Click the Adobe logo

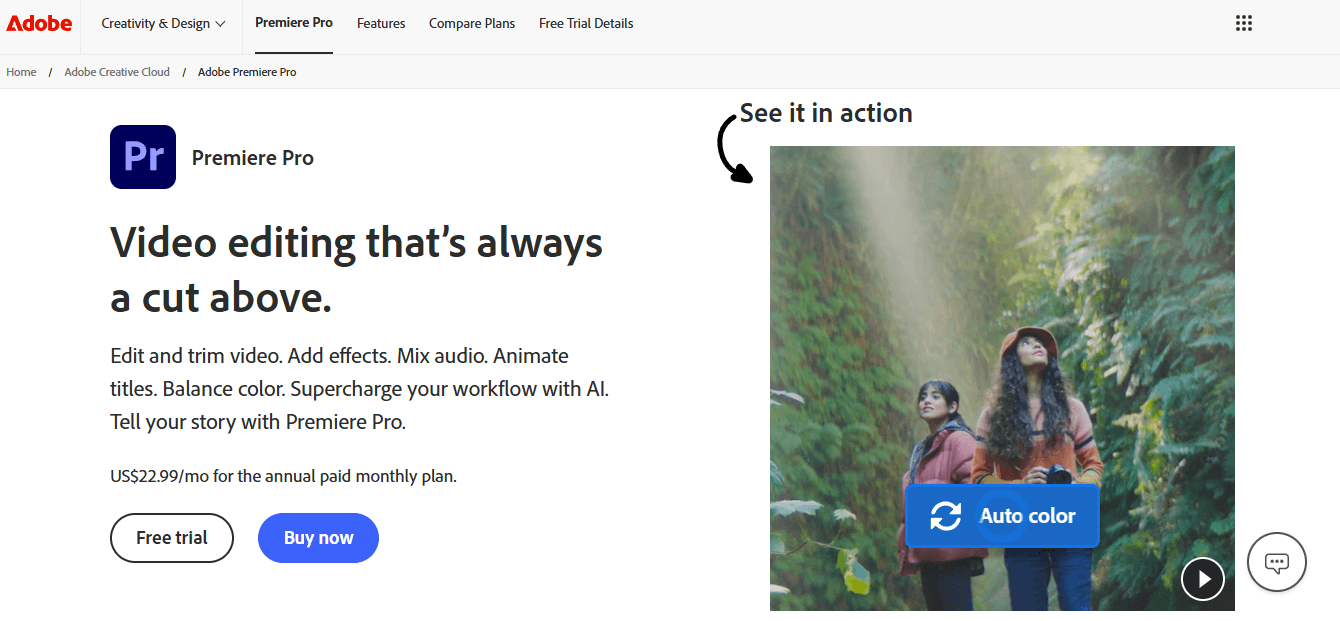(x=39, y=22)
